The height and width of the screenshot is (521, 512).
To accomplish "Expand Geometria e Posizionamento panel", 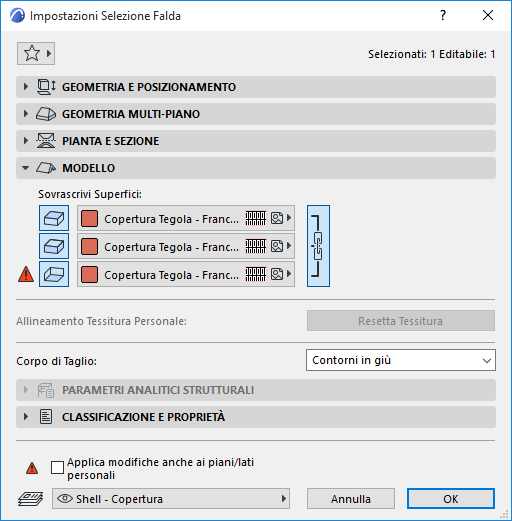I will coord(256,87).
